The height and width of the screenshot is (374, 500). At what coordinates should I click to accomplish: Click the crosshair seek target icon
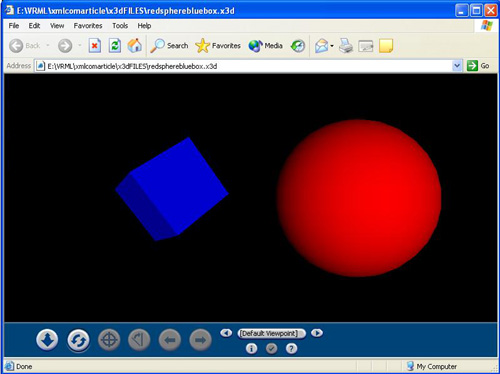point(109,340)
